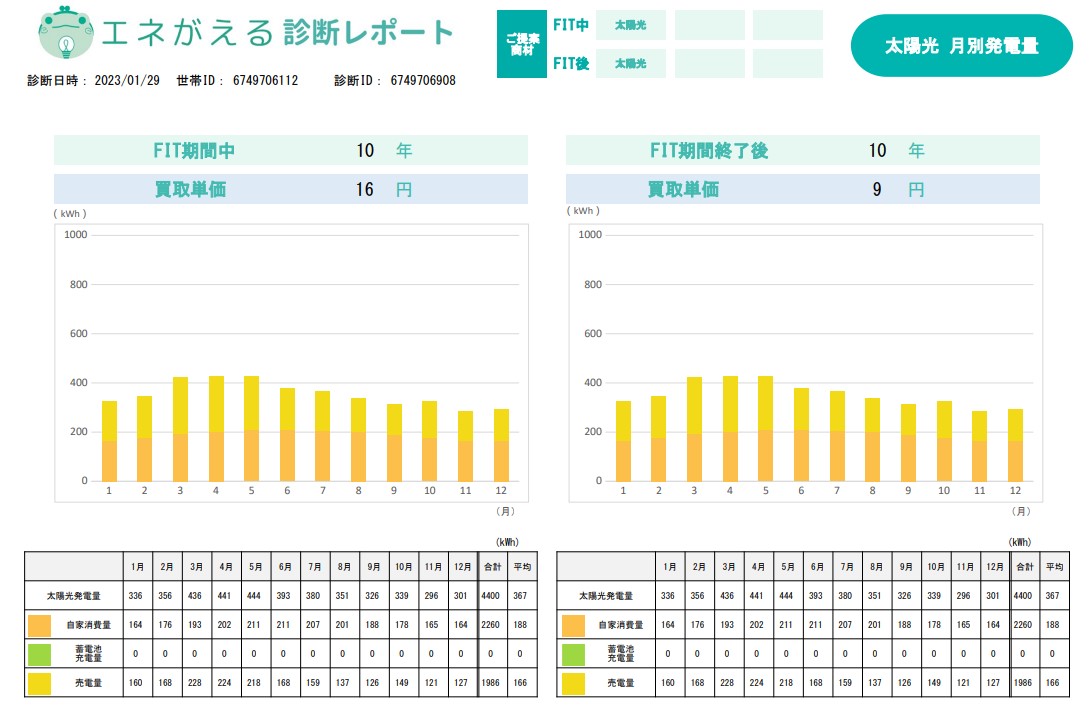Click the FIT期間中 heading
The width and height of the screenshot is (1092, 720).
(194, 150)
